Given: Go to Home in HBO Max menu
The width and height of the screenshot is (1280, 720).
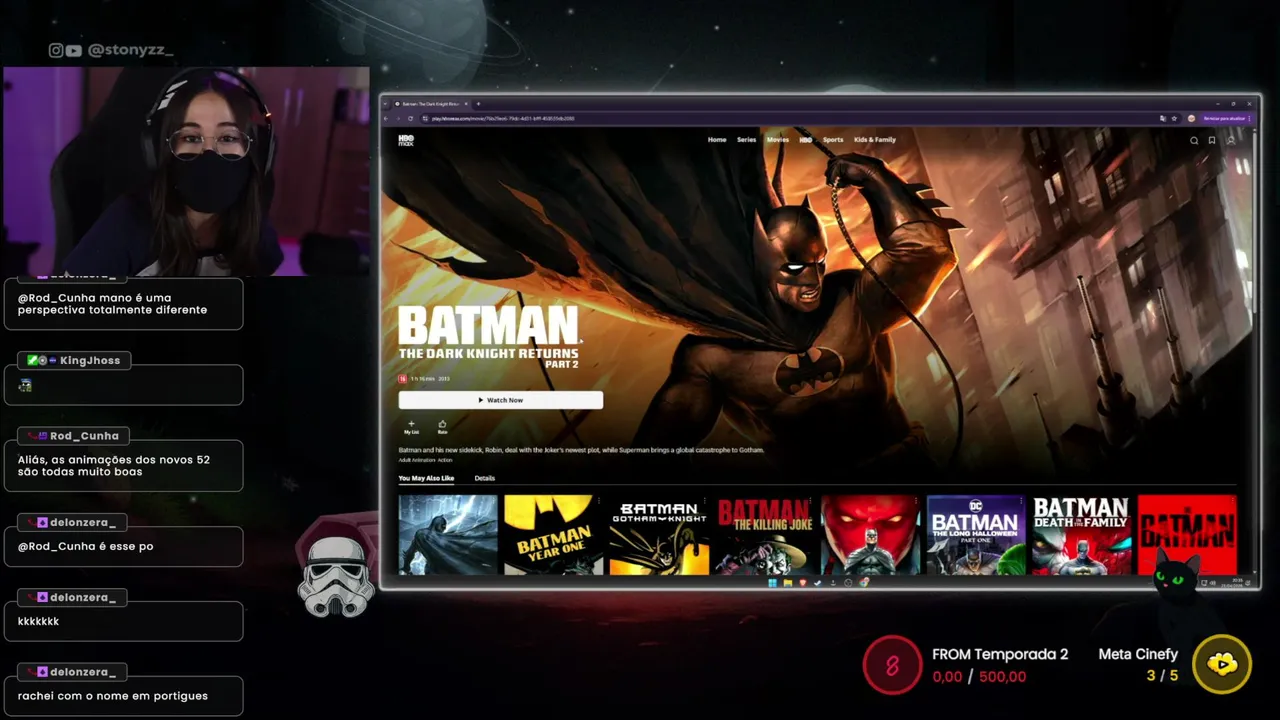Looking at the screenshot, I should 717,140.
